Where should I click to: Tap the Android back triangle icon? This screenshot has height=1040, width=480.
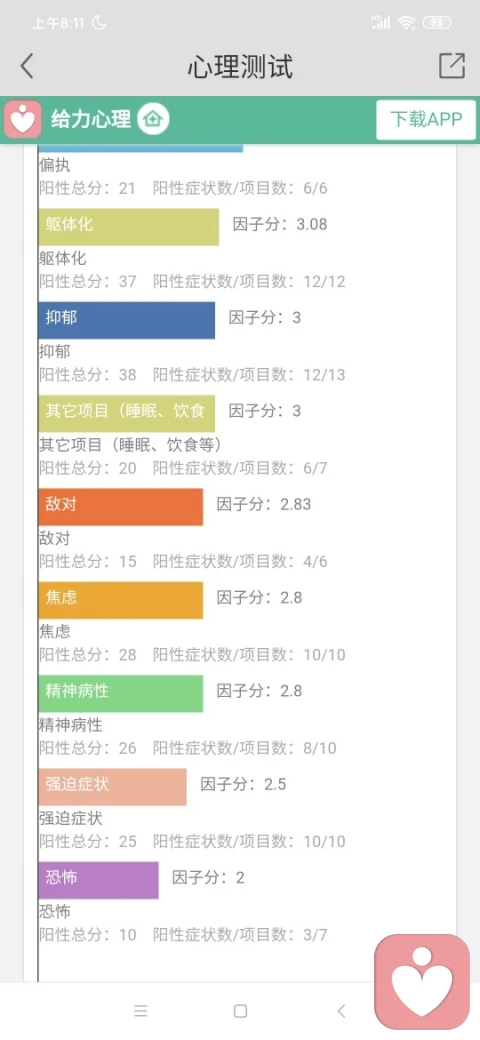(341, 1011)
